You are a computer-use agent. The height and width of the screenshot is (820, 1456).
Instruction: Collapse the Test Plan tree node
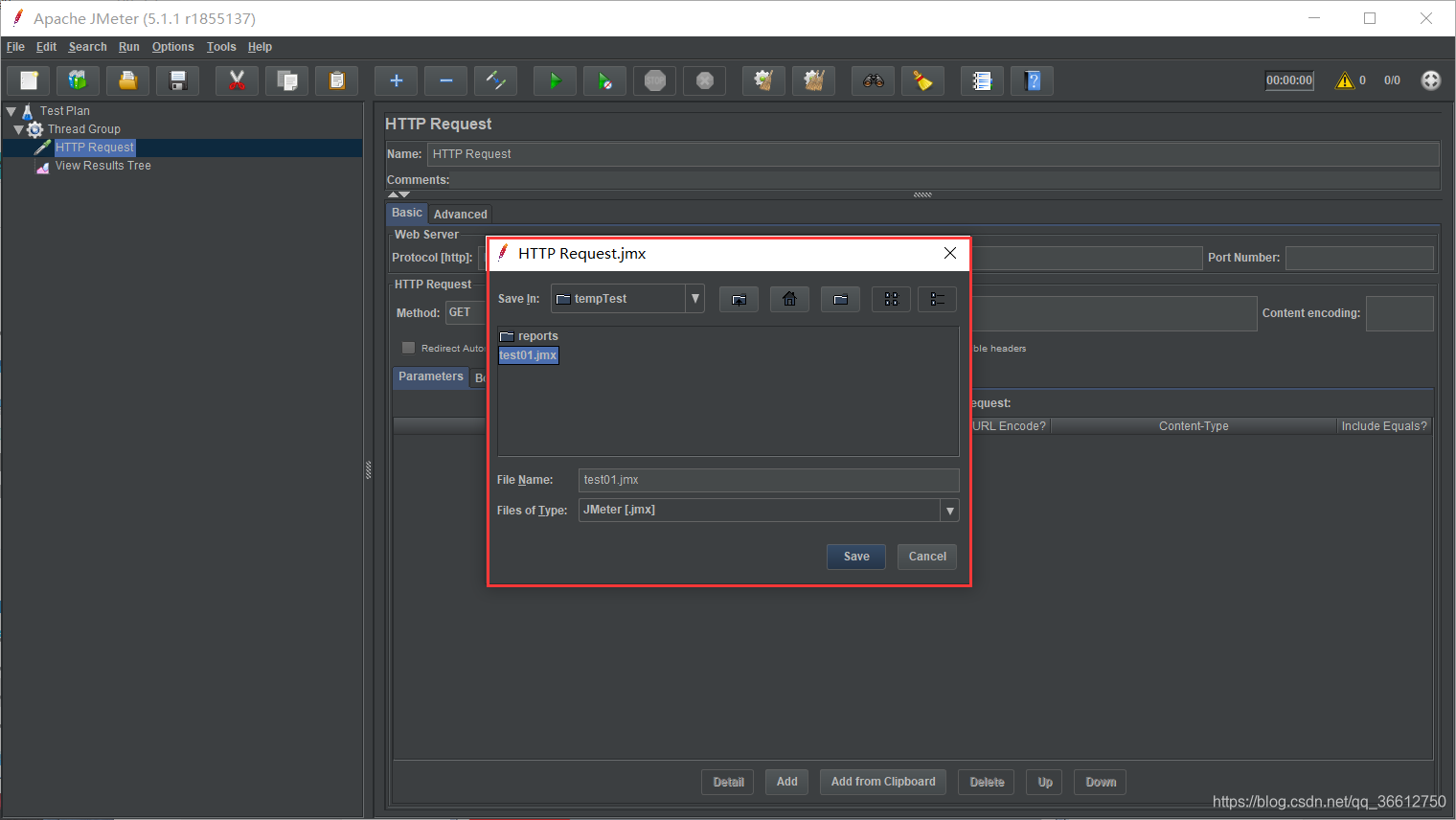pyautogui.click(x=11, y=111)
